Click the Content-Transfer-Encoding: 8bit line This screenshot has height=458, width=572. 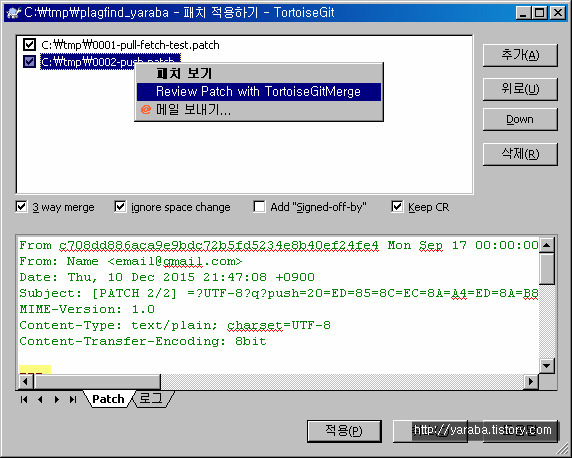tap(143, 341)
